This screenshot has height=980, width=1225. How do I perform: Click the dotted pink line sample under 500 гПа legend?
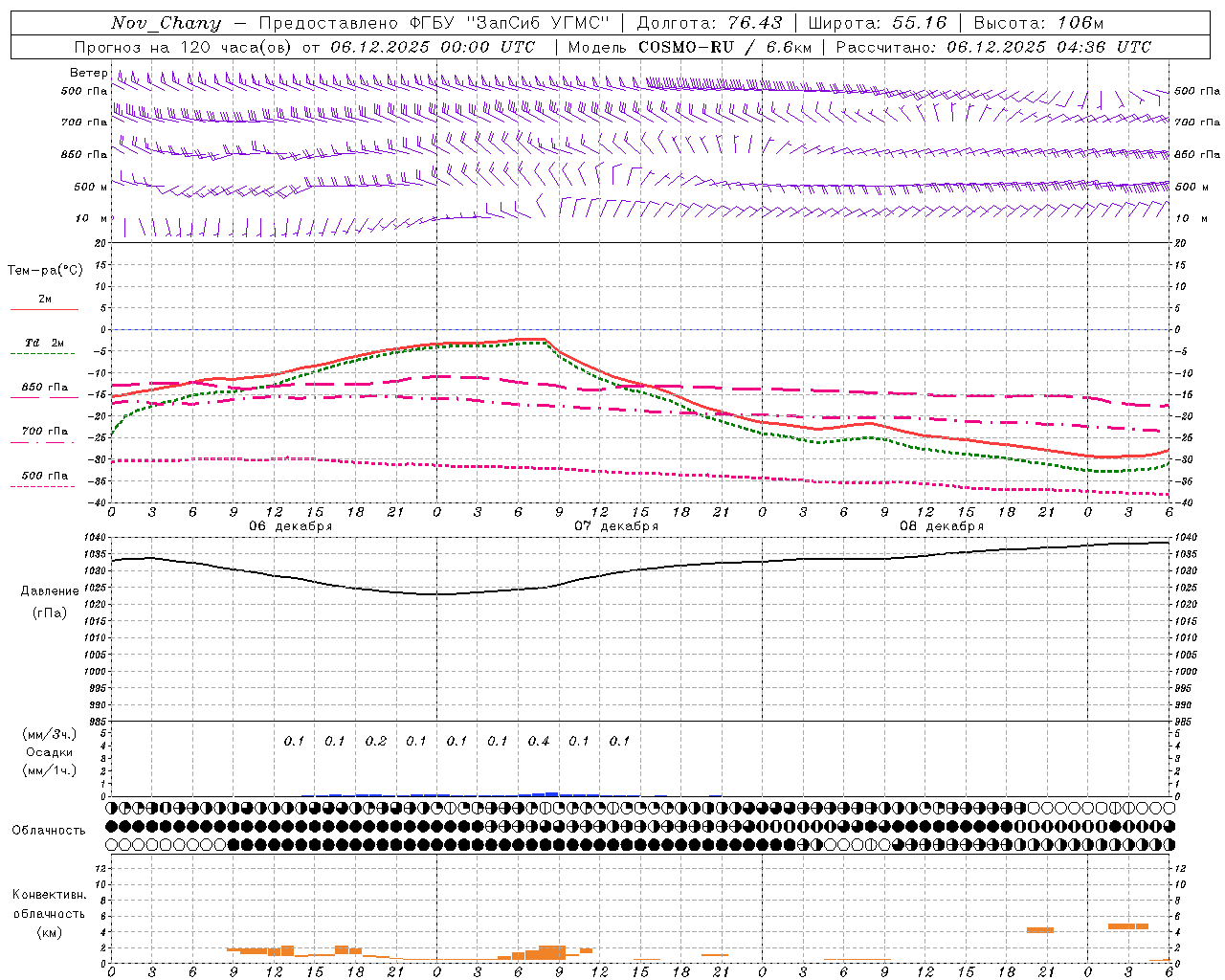pyautogui.click(x=44, y=486)
